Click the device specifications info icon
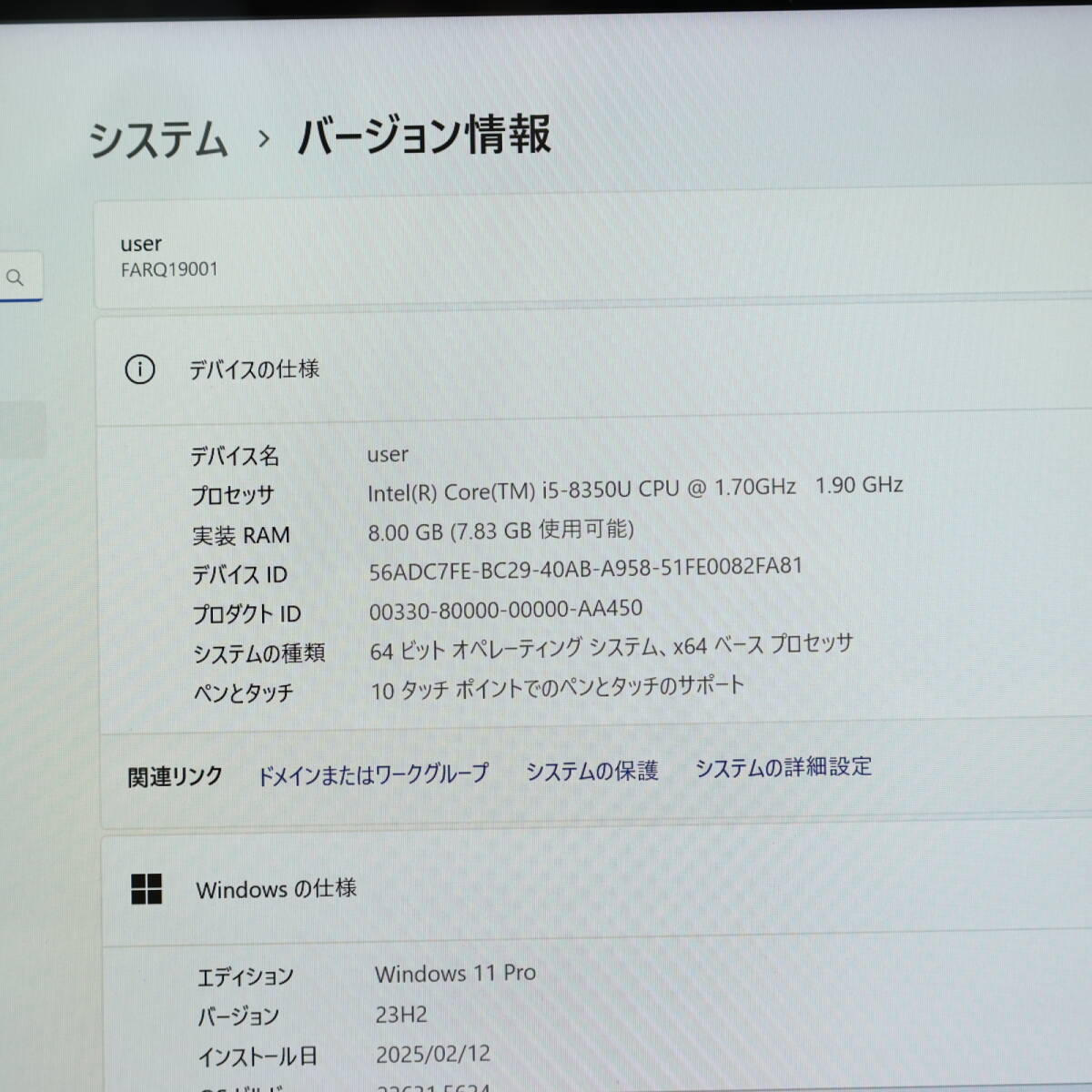This screenshot has width=1092, height=1092. click(x=139, y=369)
